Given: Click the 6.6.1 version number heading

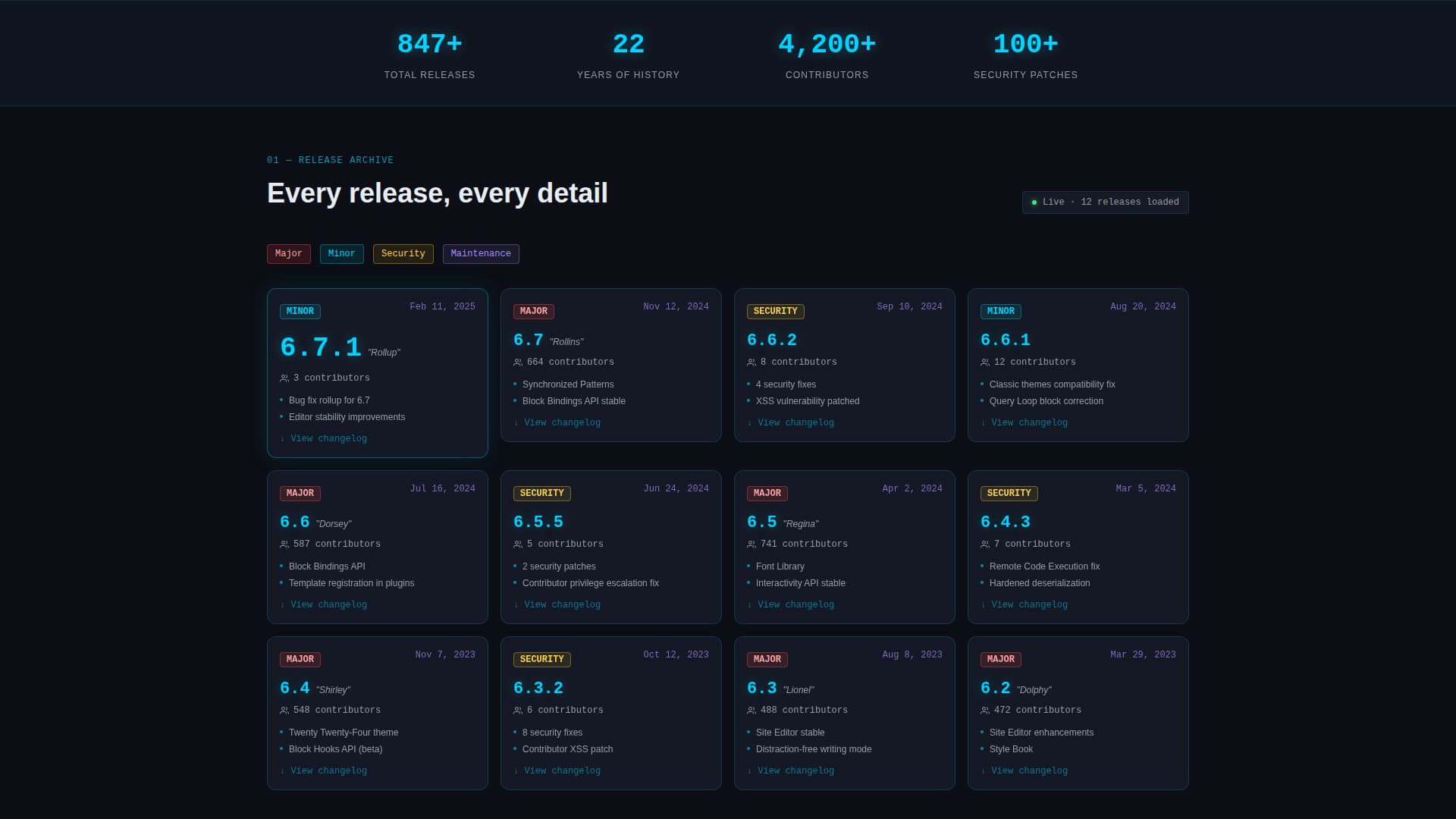Looking at the screenshot, I should 1005,340.
